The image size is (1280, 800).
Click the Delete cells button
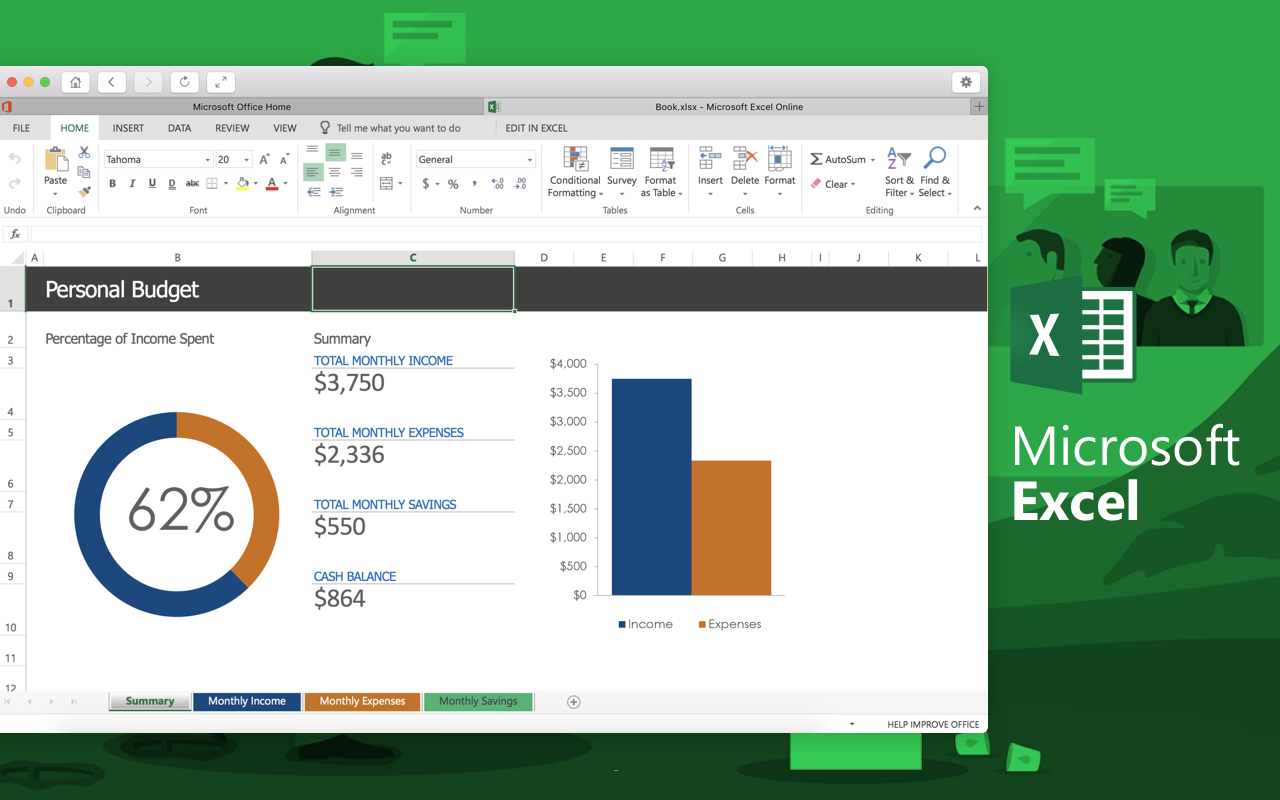(745, 172)
